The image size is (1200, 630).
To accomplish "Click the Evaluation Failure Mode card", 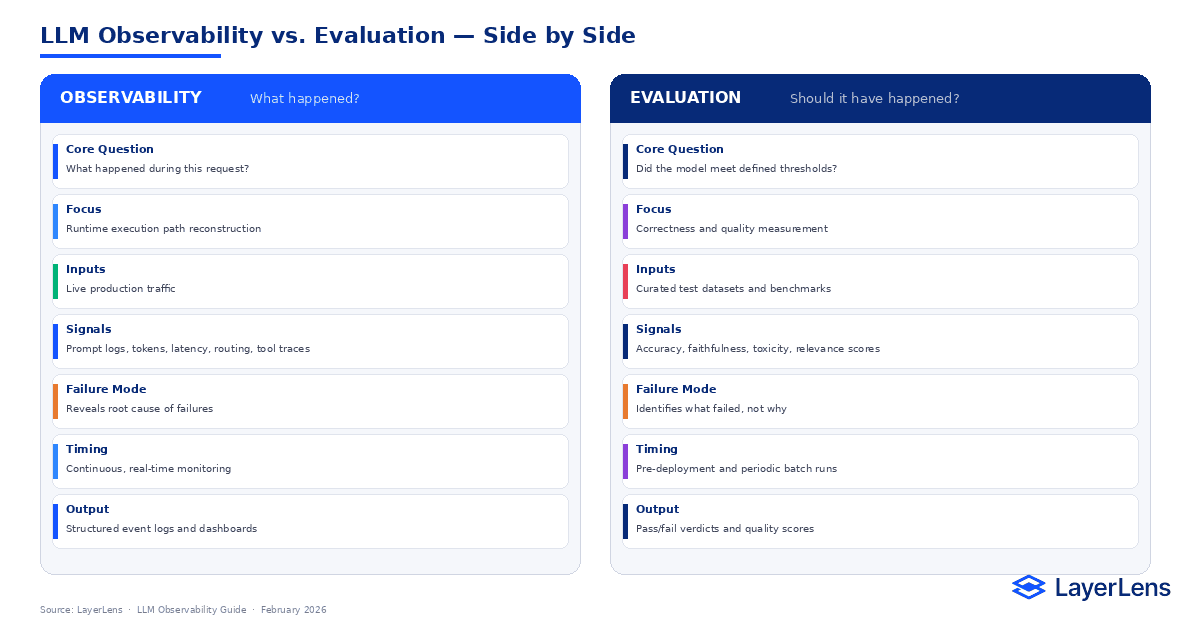I will pyautogui.click(x=880, y=401).
